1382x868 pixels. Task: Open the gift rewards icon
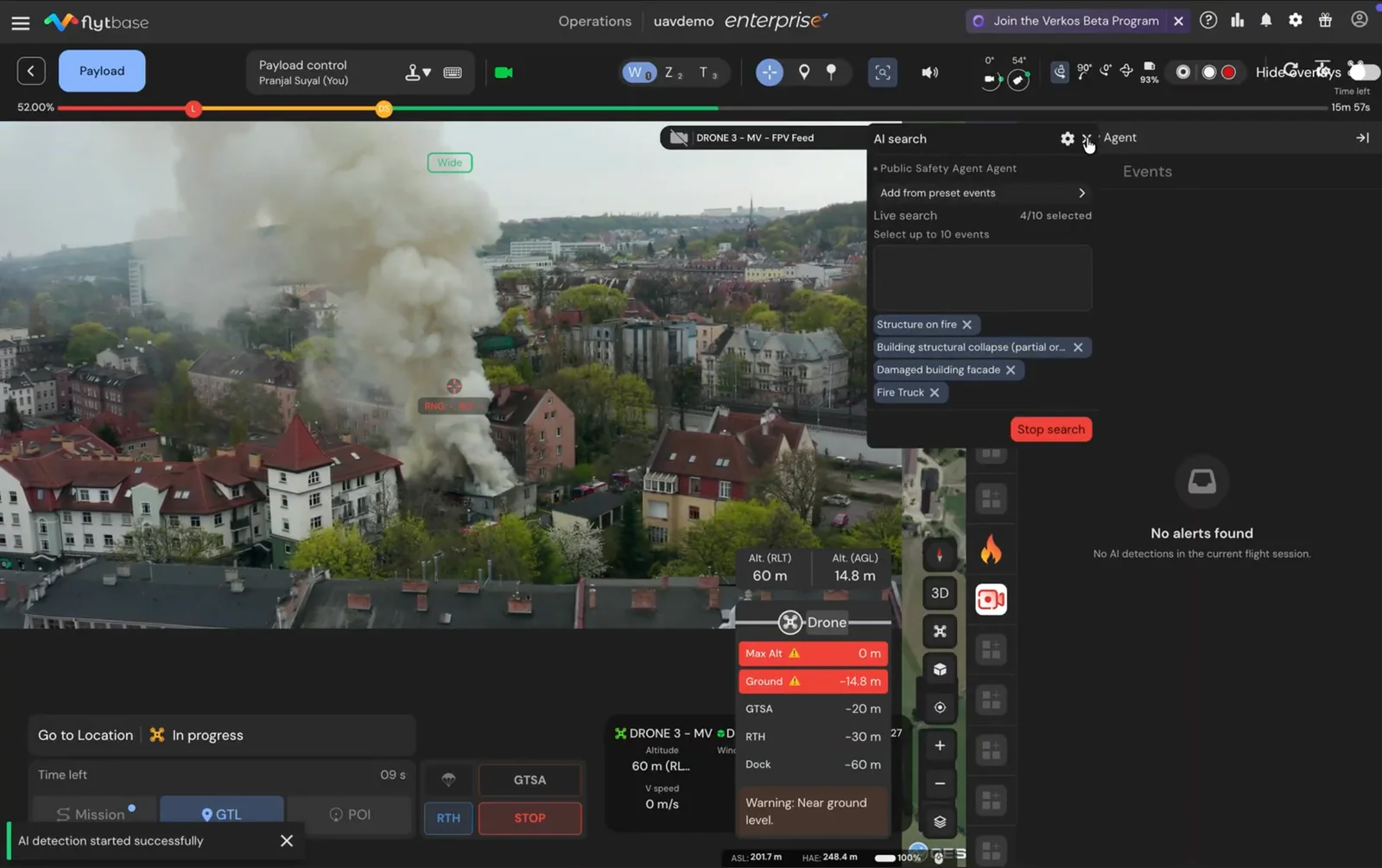click(1325, 20)
